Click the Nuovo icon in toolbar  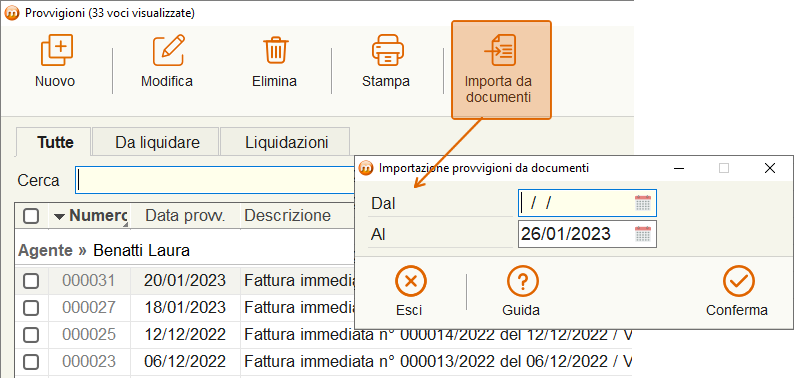[57, 50]
